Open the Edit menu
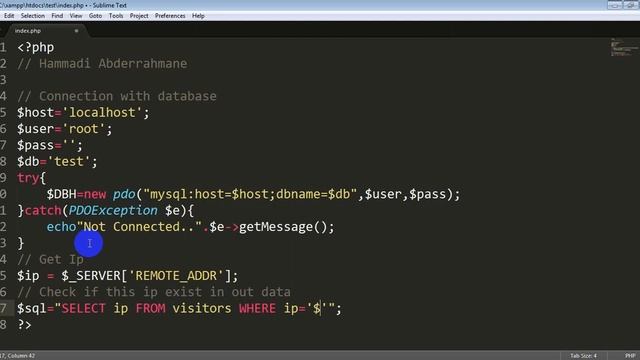Image resolution: width=640 pixels, height=360 pixels. [x=9, y=16]
